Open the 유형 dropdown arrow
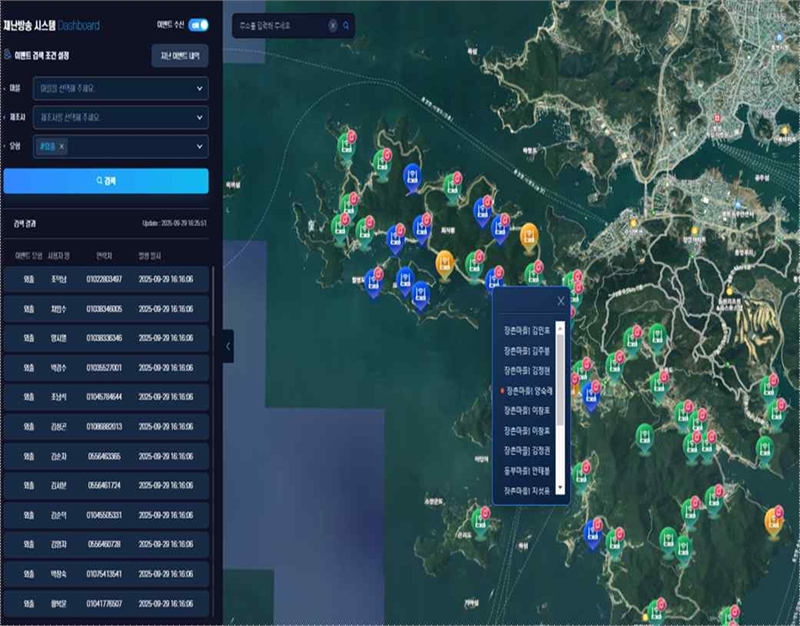Screen dimensions: 800x626 [199, 147]
